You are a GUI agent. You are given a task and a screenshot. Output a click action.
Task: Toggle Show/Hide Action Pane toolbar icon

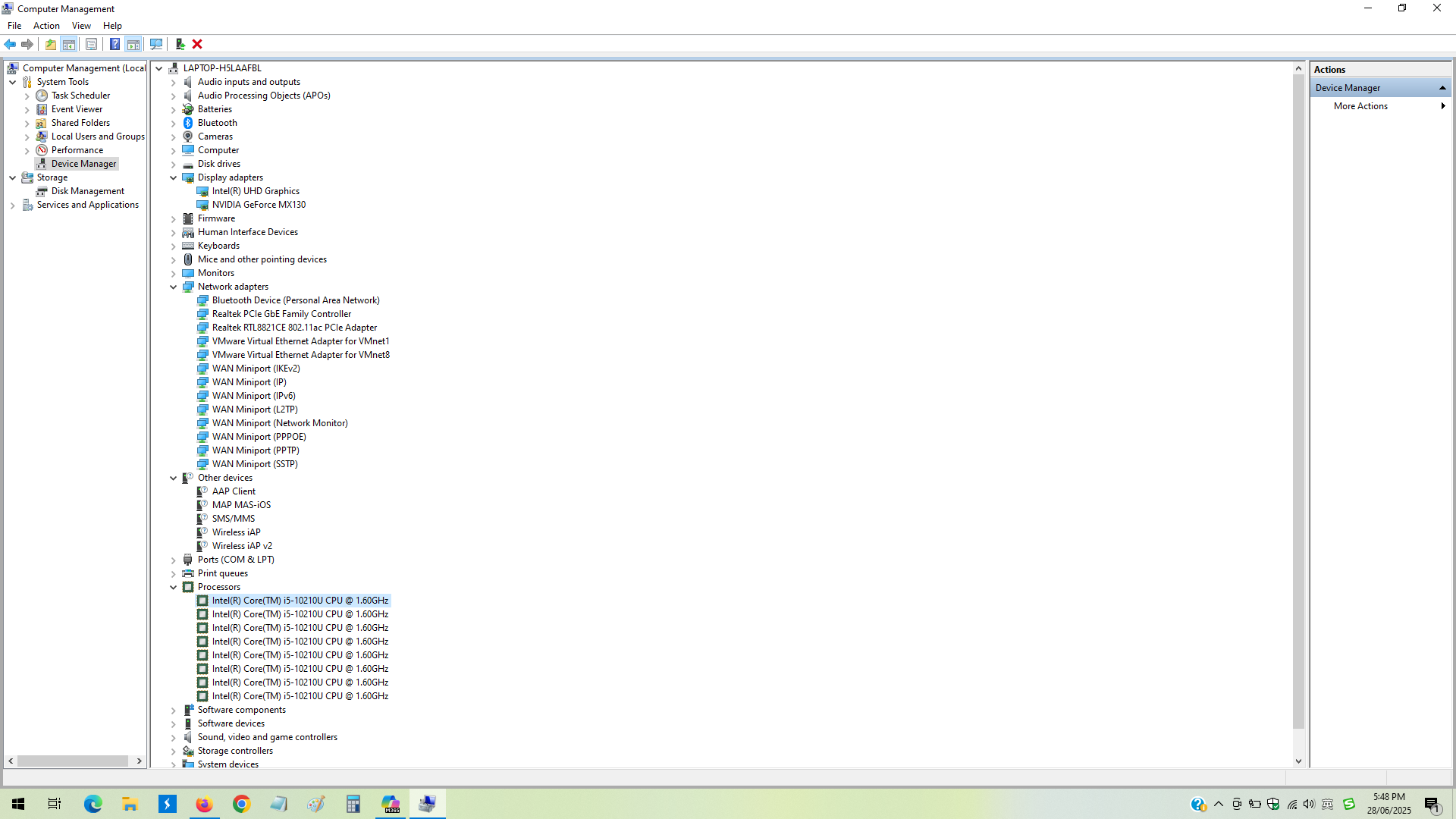(x=133, y=44)
